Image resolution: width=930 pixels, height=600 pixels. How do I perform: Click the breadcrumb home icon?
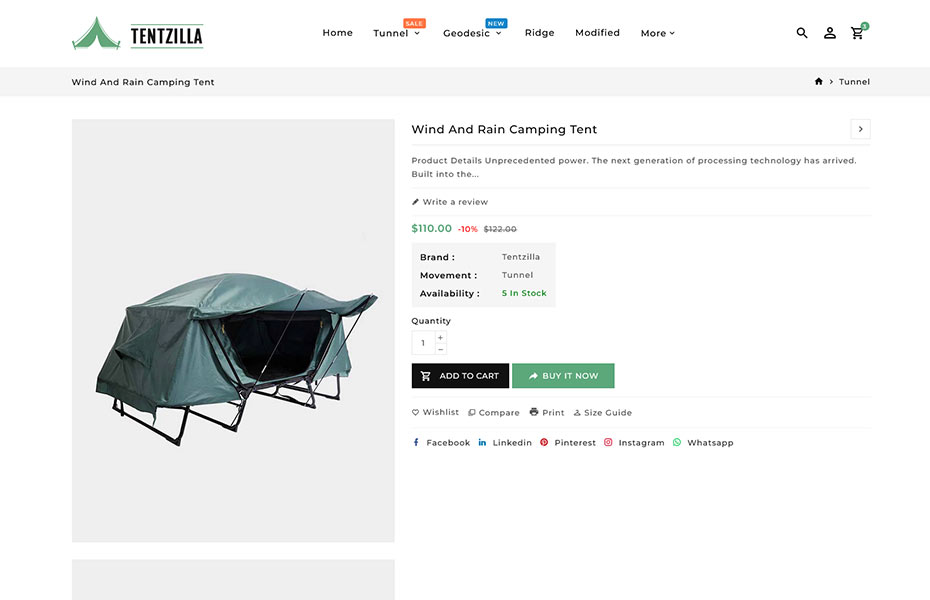(819, 82)
